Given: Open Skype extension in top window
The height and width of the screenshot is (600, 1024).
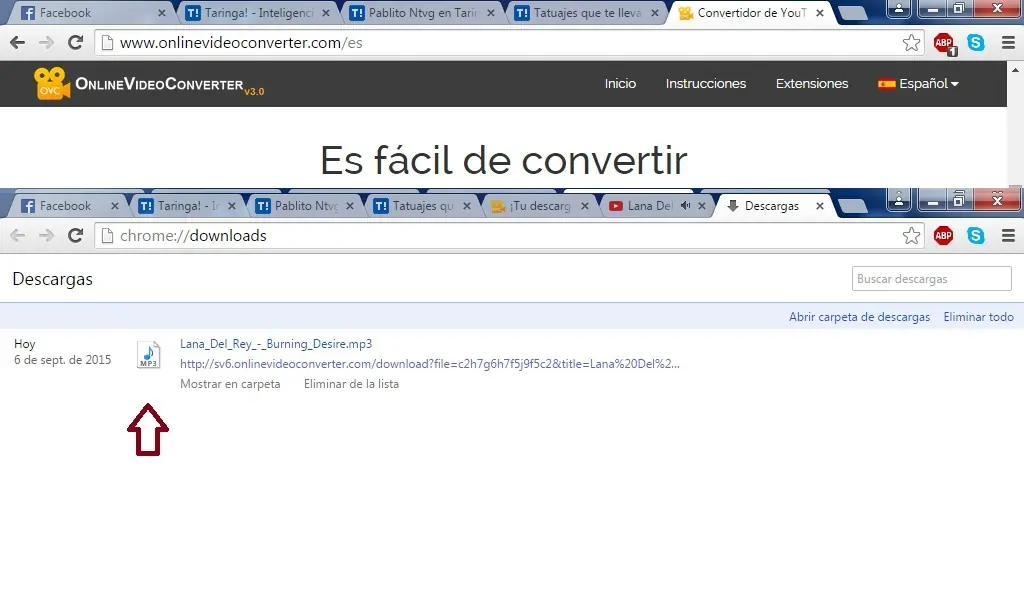Looking at the screenshot, I should click(976, 43).
